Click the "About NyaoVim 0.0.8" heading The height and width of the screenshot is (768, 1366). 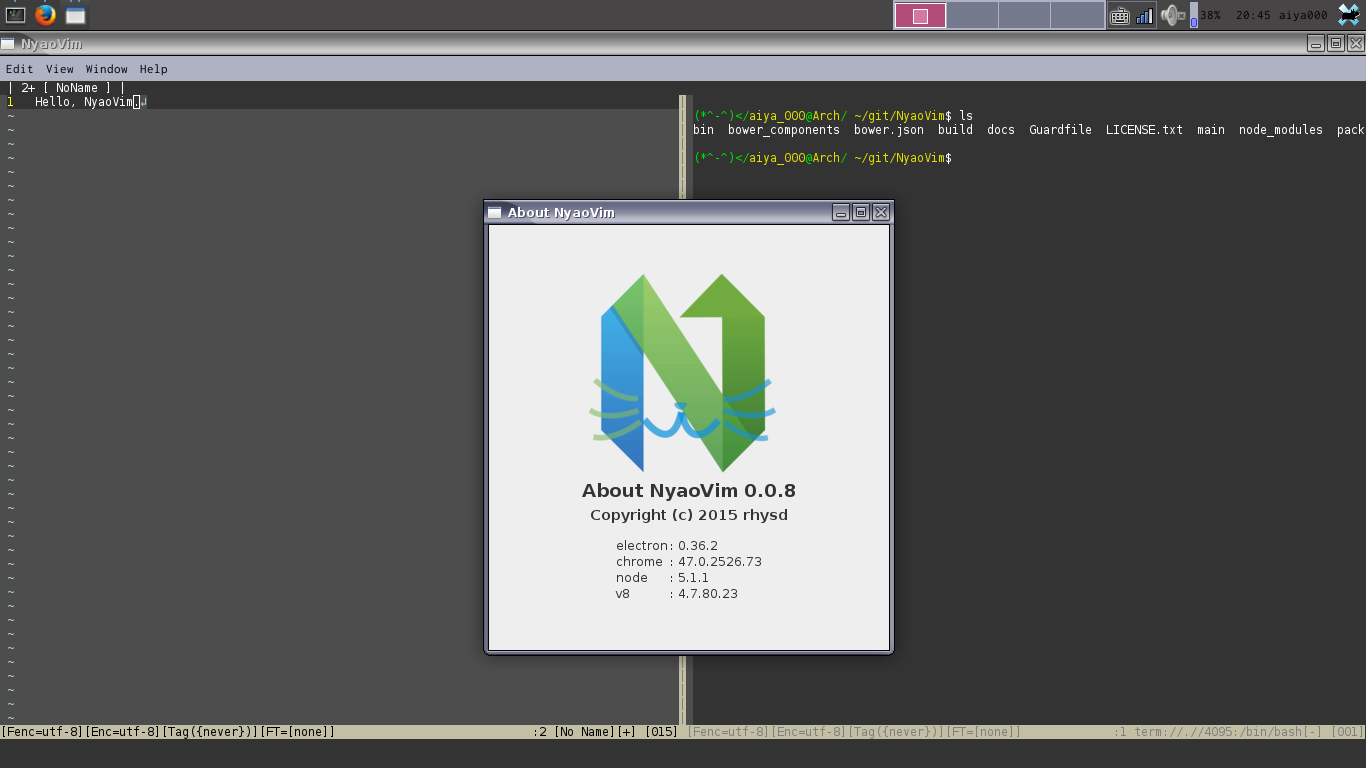pos(689,490)
